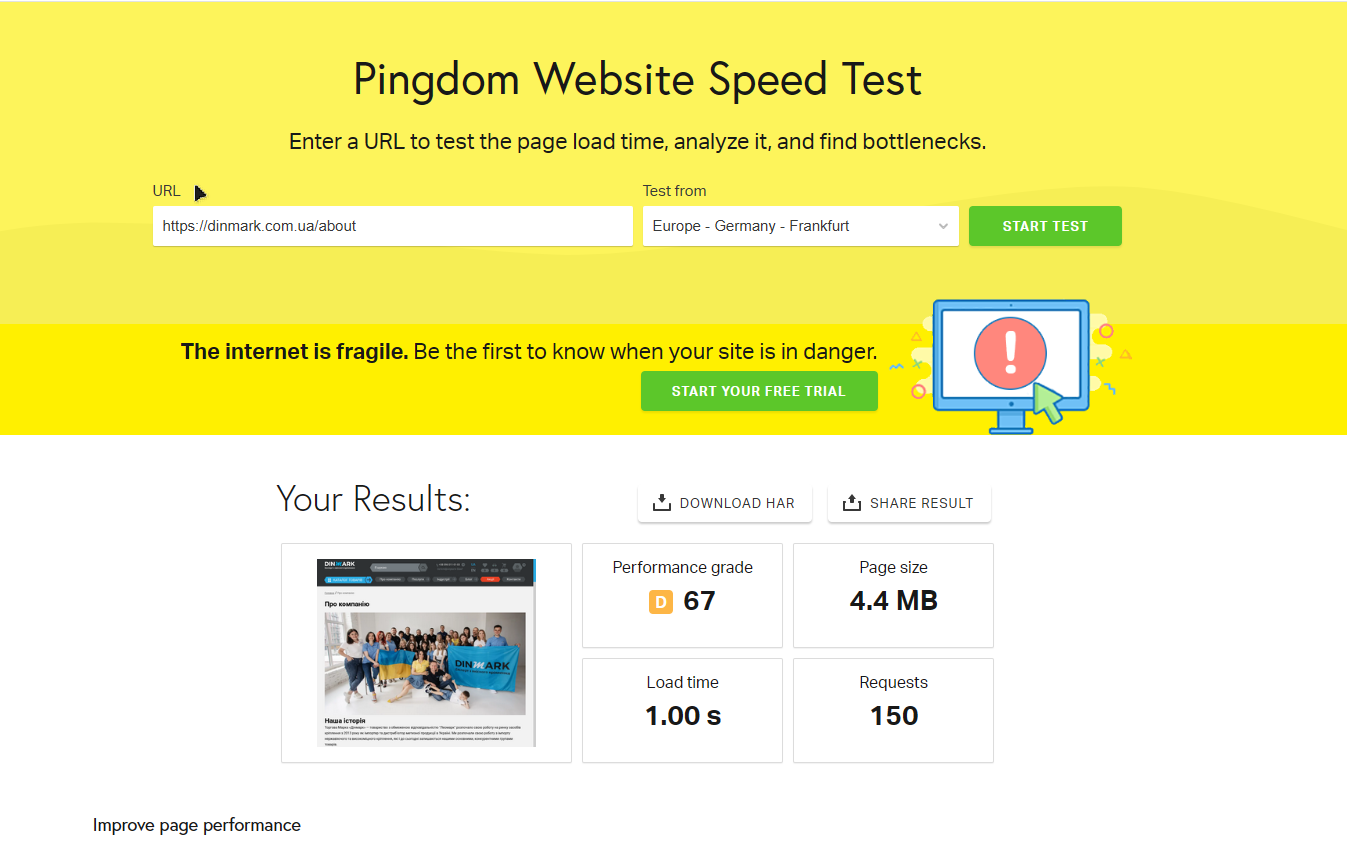
Task: Click the START TEST button
Action: click(x=1045, y=226)
